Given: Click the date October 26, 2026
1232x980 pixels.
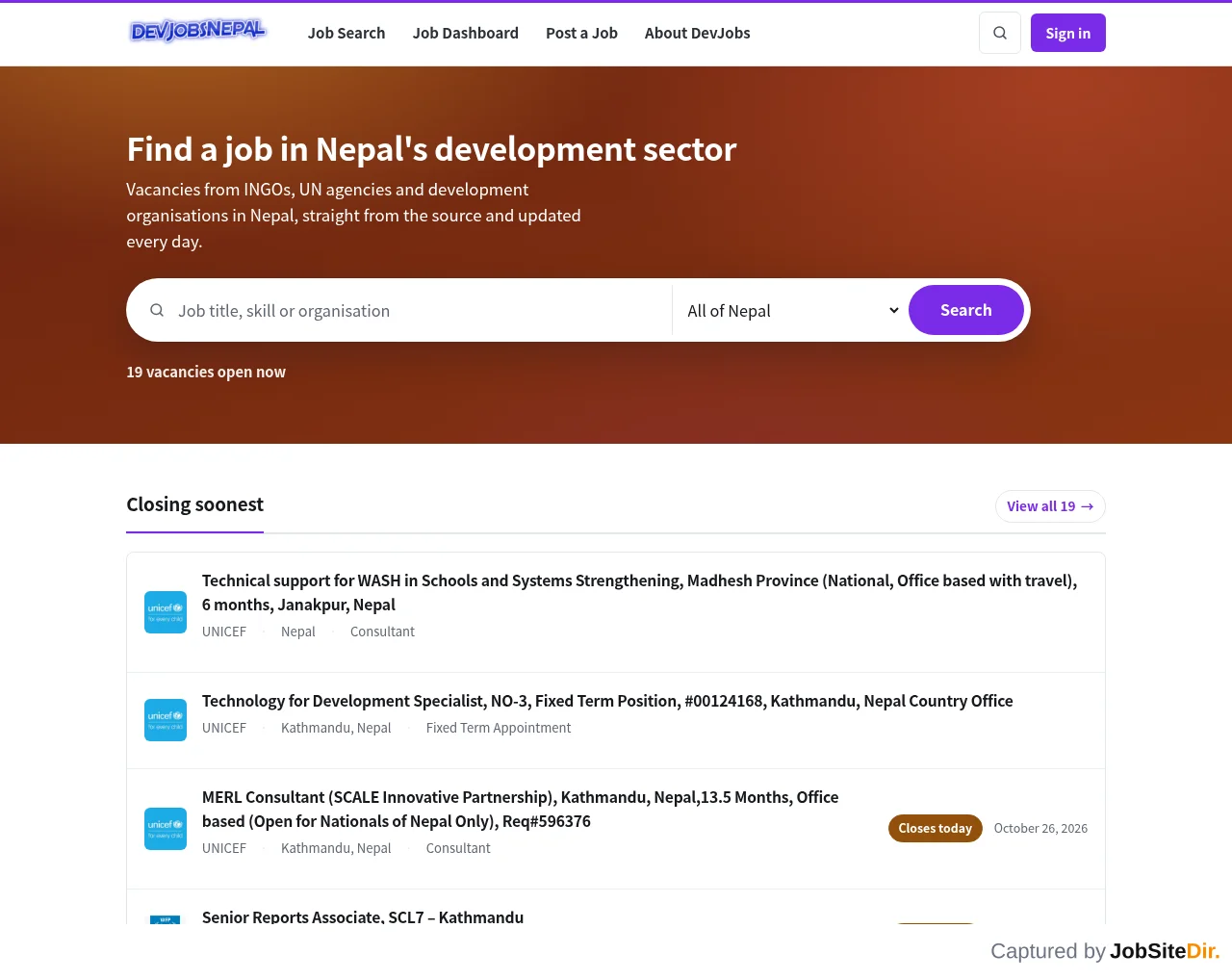Looking at the screenshot, I should (x=1040, y=828).
